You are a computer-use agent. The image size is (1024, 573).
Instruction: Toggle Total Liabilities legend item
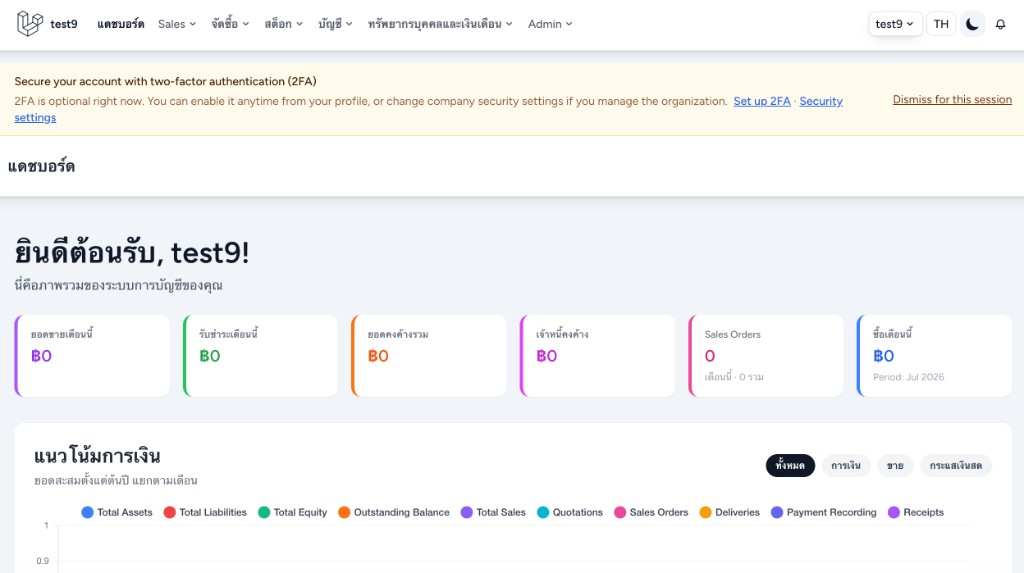coord(205,512)
